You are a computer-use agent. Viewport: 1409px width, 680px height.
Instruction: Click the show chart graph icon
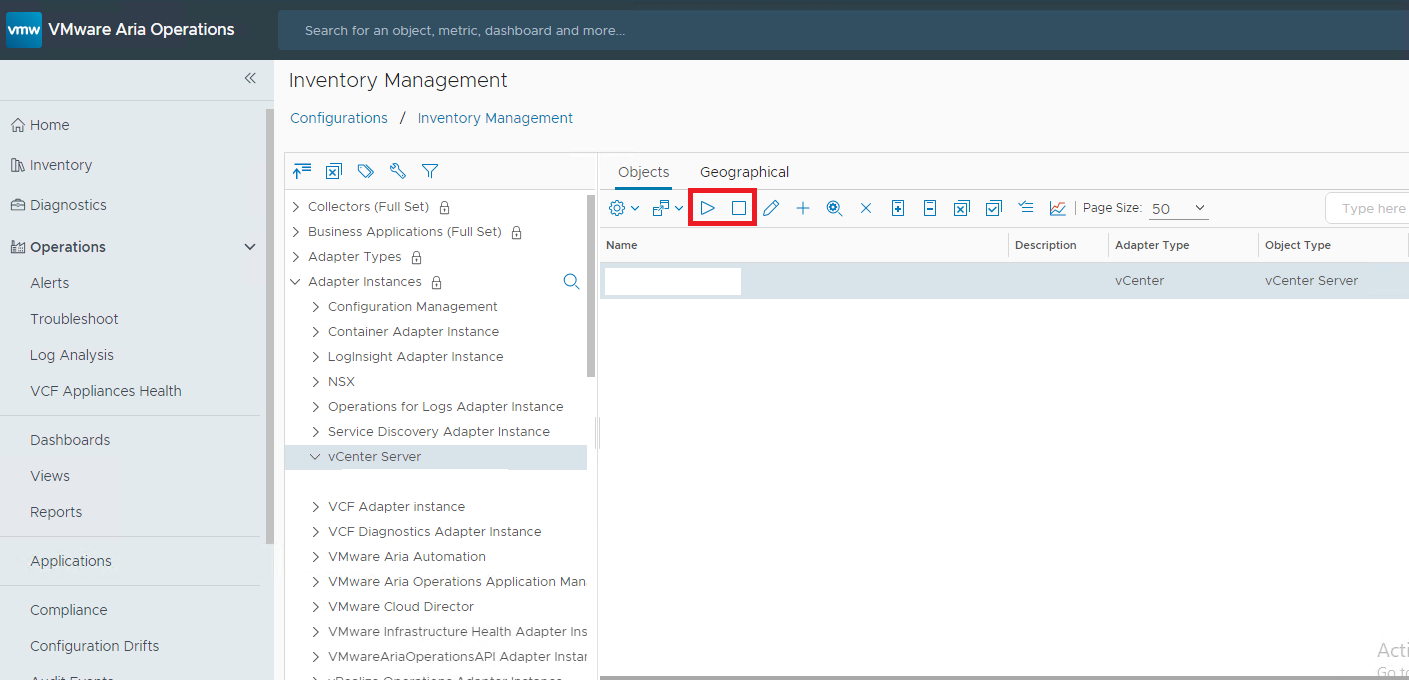coord(1057,208)
